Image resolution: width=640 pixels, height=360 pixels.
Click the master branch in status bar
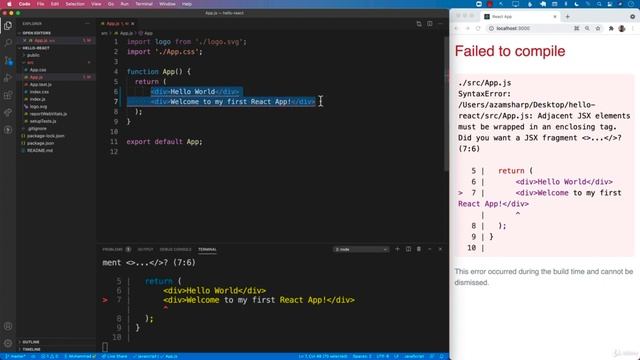point(15,356)
